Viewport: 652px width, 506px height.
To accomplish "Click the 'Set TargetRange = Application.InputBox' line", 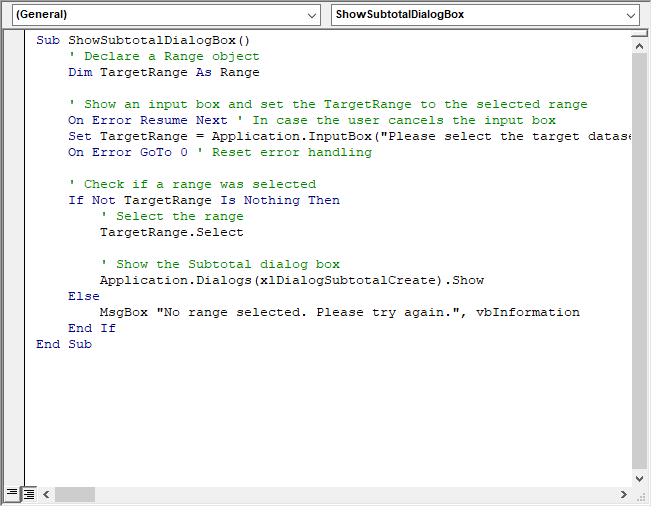I will click(350, 136).
